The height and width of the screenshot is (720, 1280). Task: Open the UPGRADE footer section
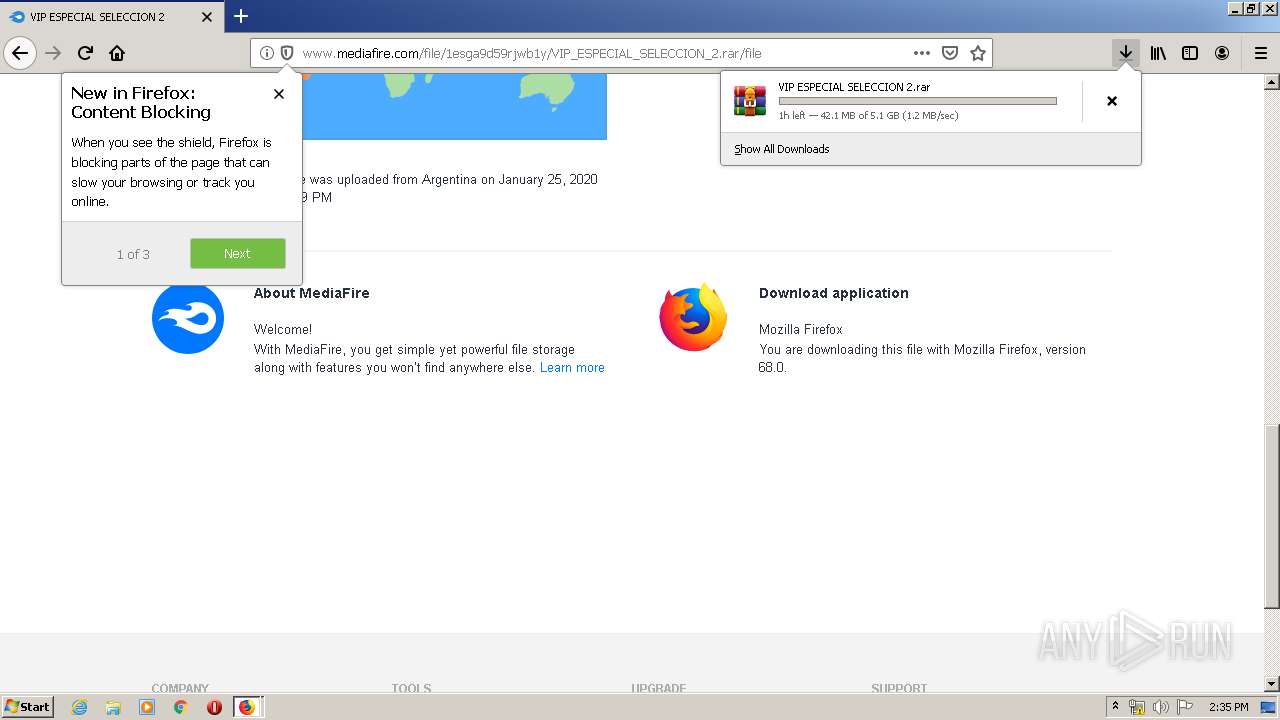[658, 688]
